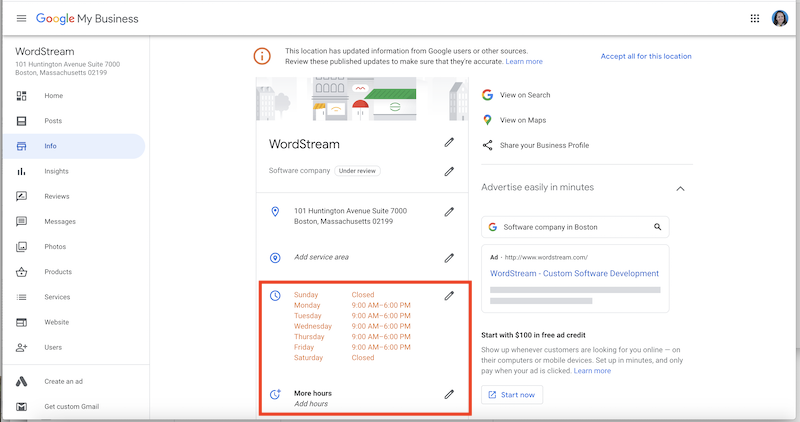Click the Home dashboard icon in sidebar

(x=21, y=95)
